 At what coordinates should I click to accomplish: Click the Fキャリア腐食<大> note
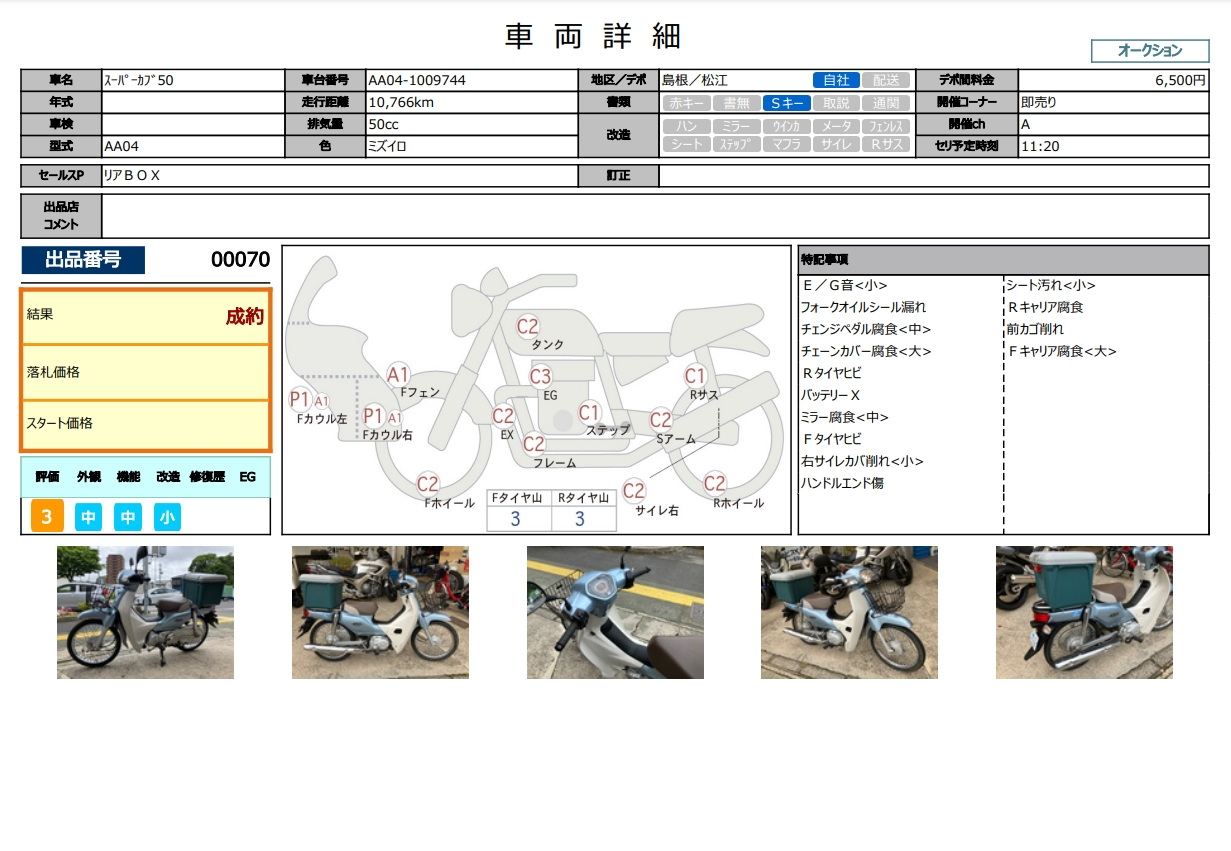(1062, 351)
